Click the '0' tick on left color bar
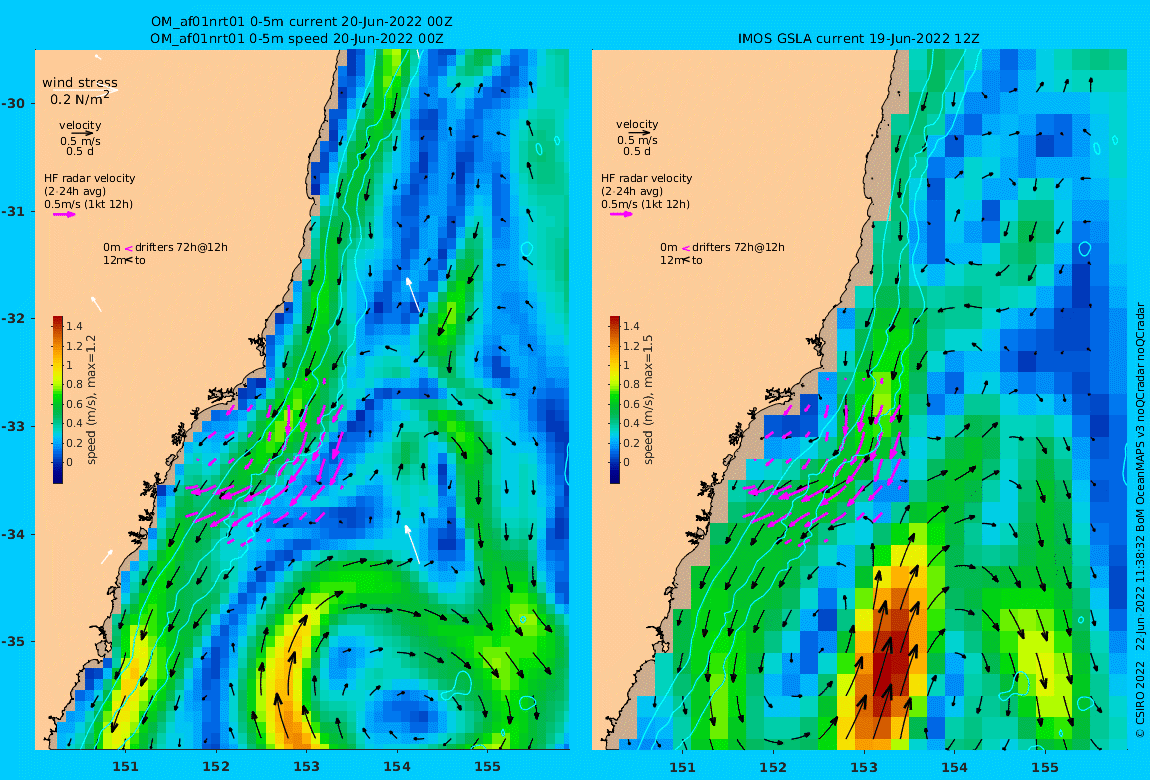This screenshot has height=780, width=1150. tap(70, 462)
